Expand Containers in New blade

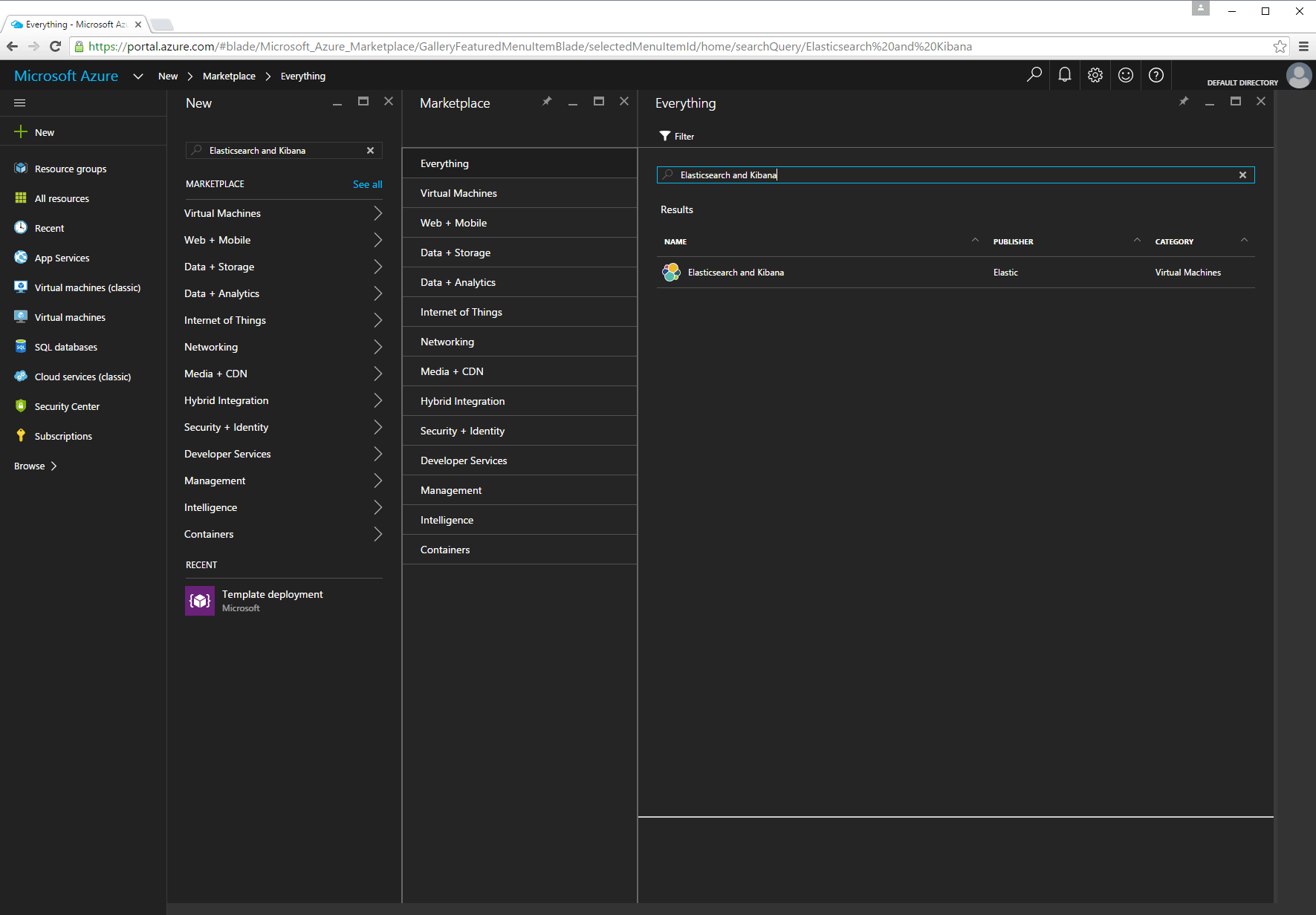click(x=377, y=534)
